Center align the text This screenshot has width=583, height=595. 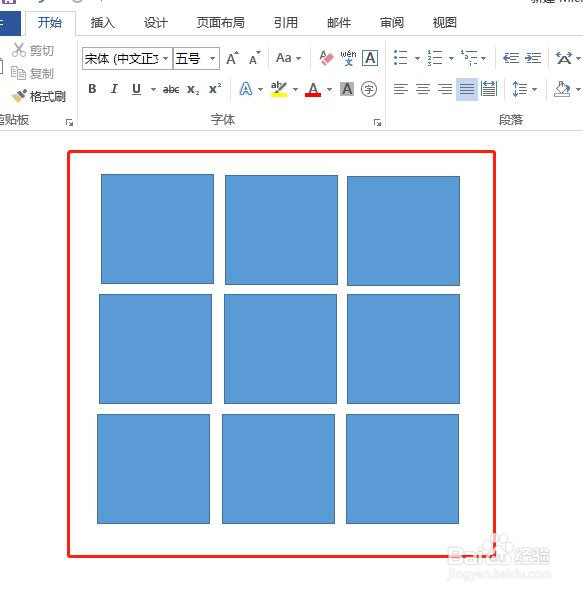pyautogui.click(x=423, y=89)
